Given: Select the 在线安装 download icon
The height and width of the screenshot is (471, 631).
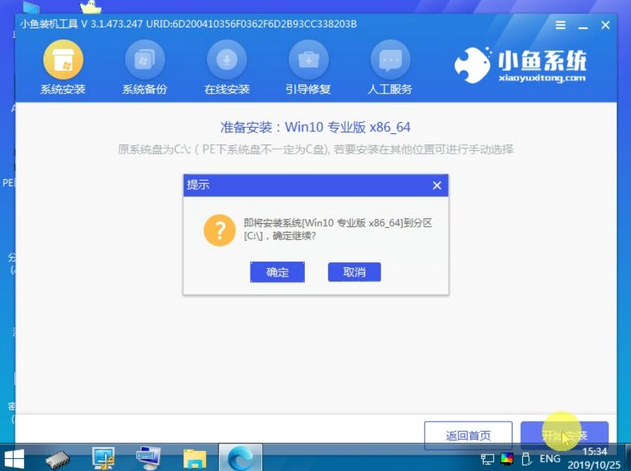Looking at the screenshot, I should pyautogui.click(x=227, y=60).
